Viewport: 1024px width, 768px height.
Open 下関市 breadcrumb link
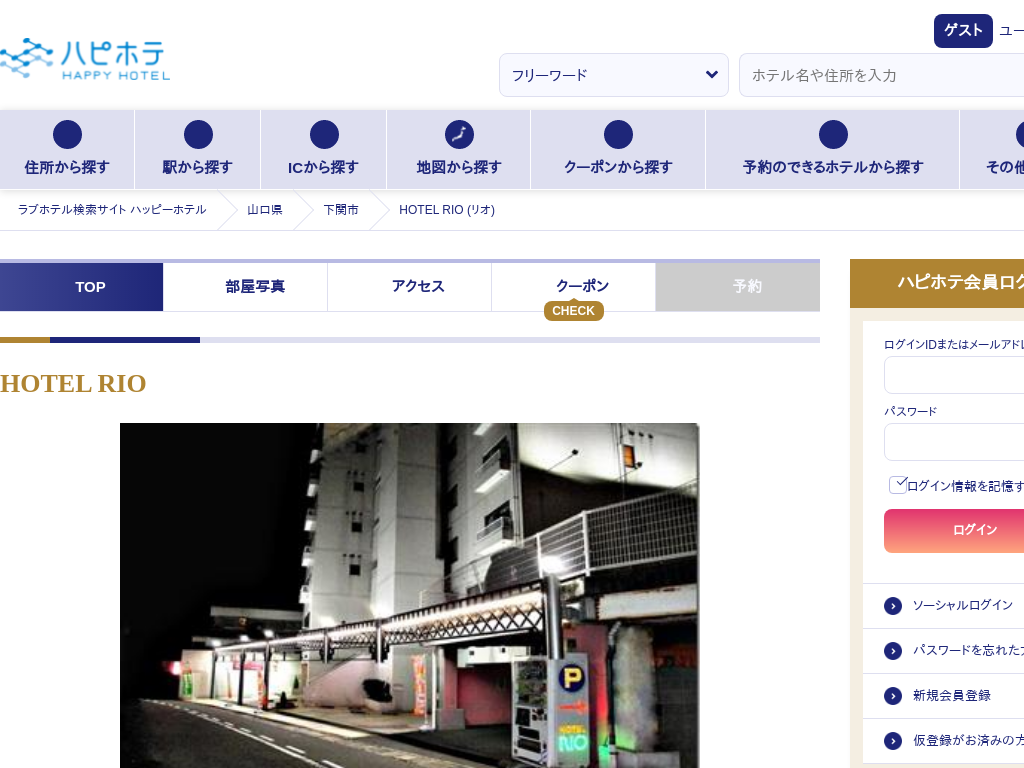pos(341,210)
